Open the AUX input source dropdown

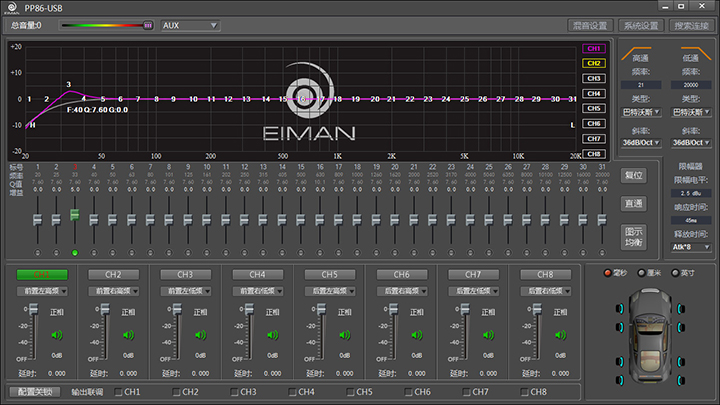point(190,26)
